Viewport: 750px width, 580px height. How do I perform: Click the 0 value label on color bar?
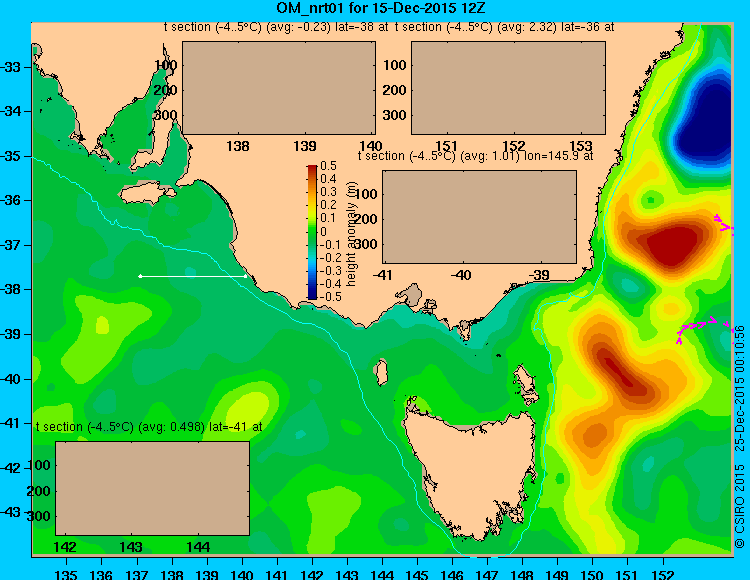[x=323, y=232]
